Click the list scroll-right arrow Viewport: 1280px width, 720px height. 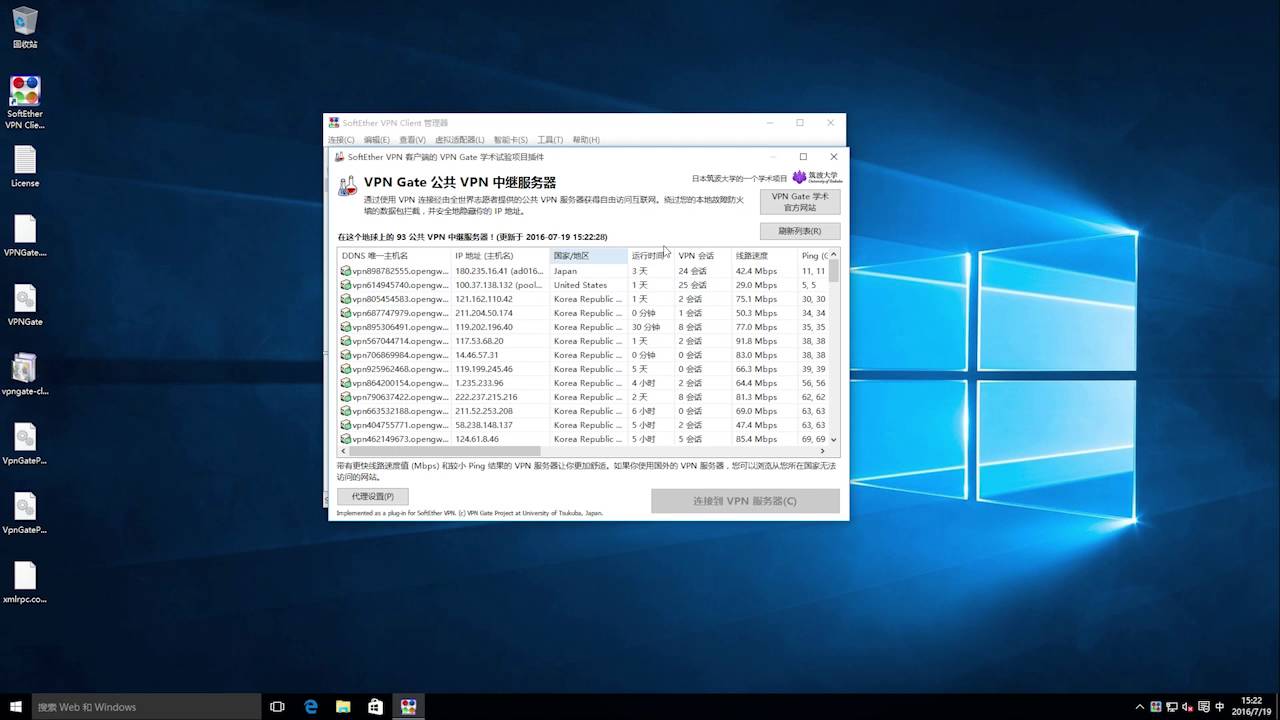click(823, 451)
